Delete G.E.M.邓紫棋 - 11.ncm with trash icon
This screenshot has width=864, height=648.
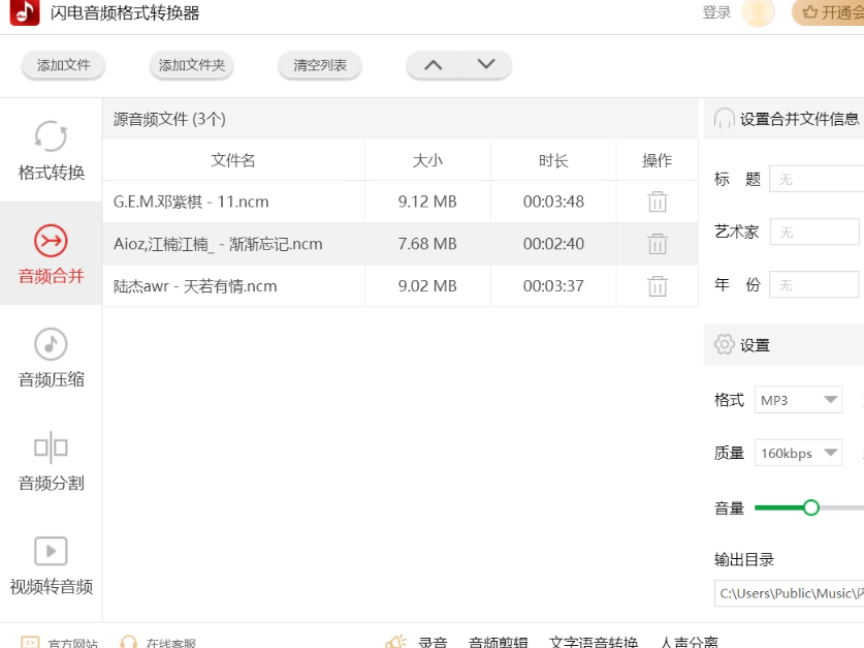coord(657,202)
